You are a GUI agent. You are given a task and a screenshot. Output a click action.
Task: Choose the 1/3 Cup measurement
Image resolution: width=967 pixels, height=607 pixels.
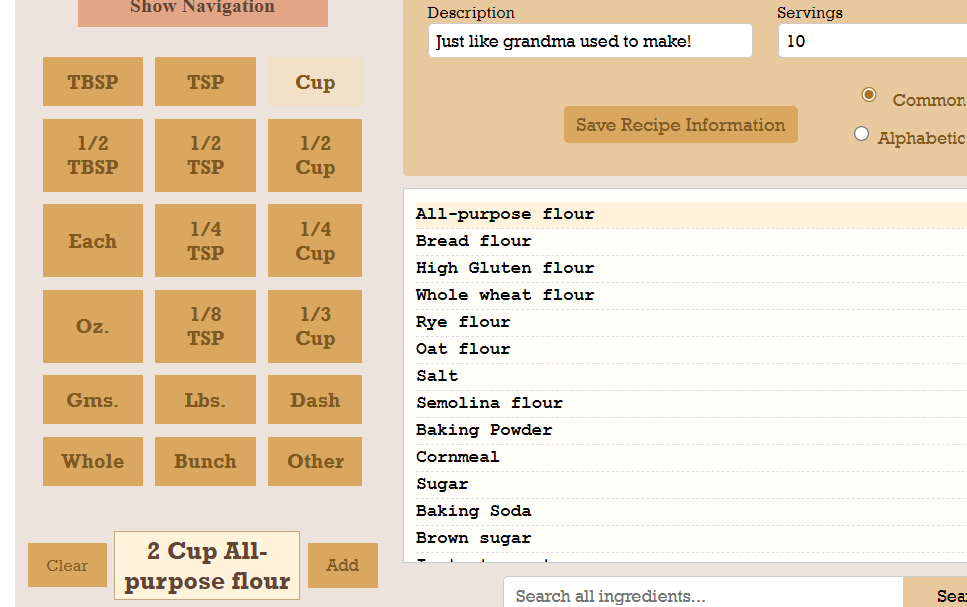[x=314, y=326]
